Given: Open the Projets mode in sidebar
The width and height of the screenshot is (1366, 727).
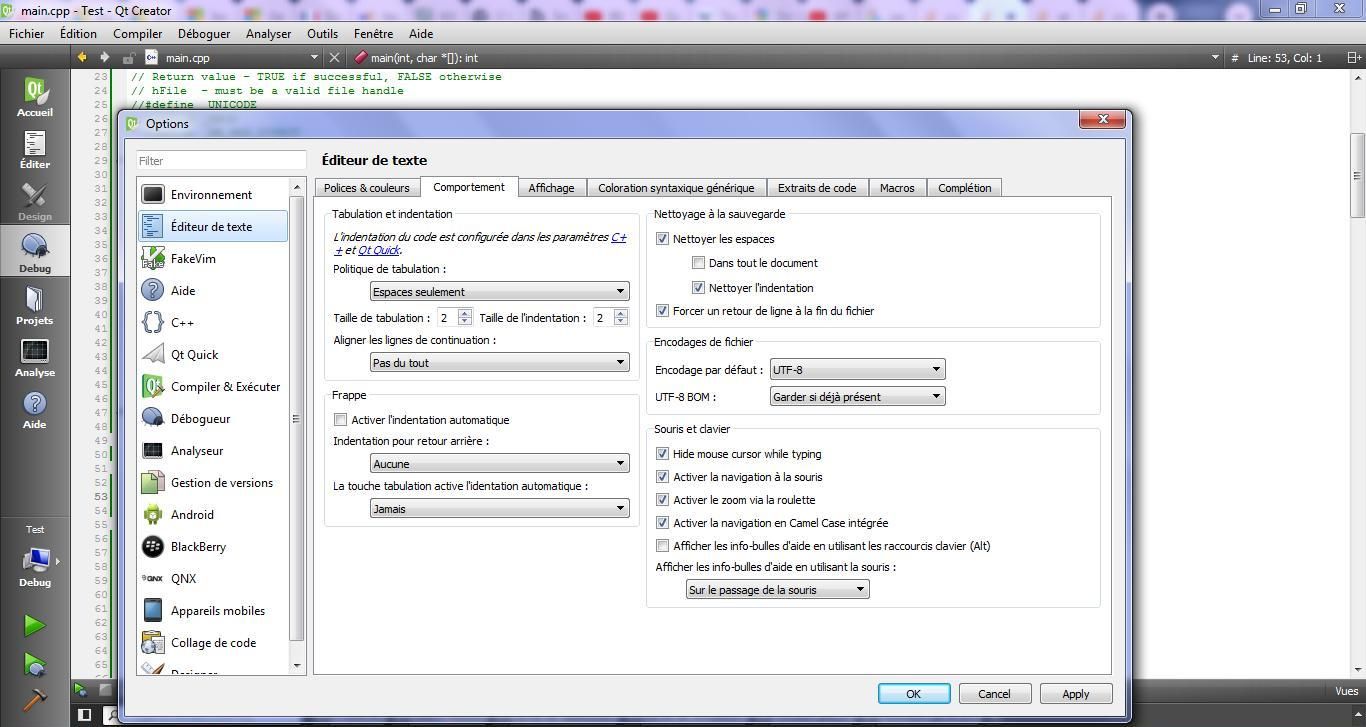Looking at the screenshot, I should (x=34, y=306).
